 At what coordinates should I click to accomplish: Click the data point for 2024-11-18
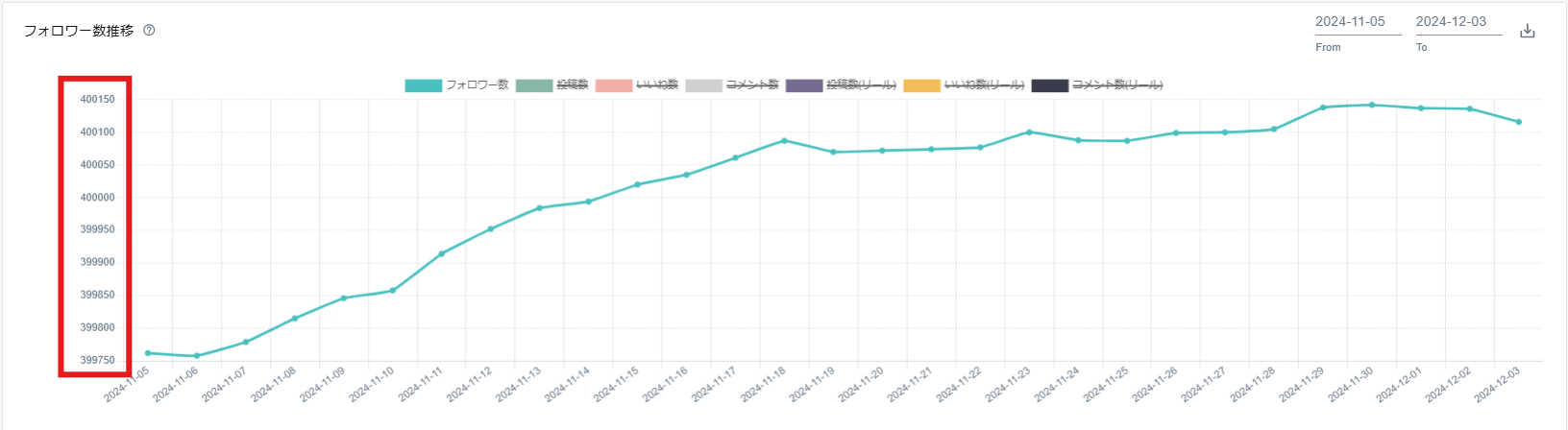tap(784, 141)
